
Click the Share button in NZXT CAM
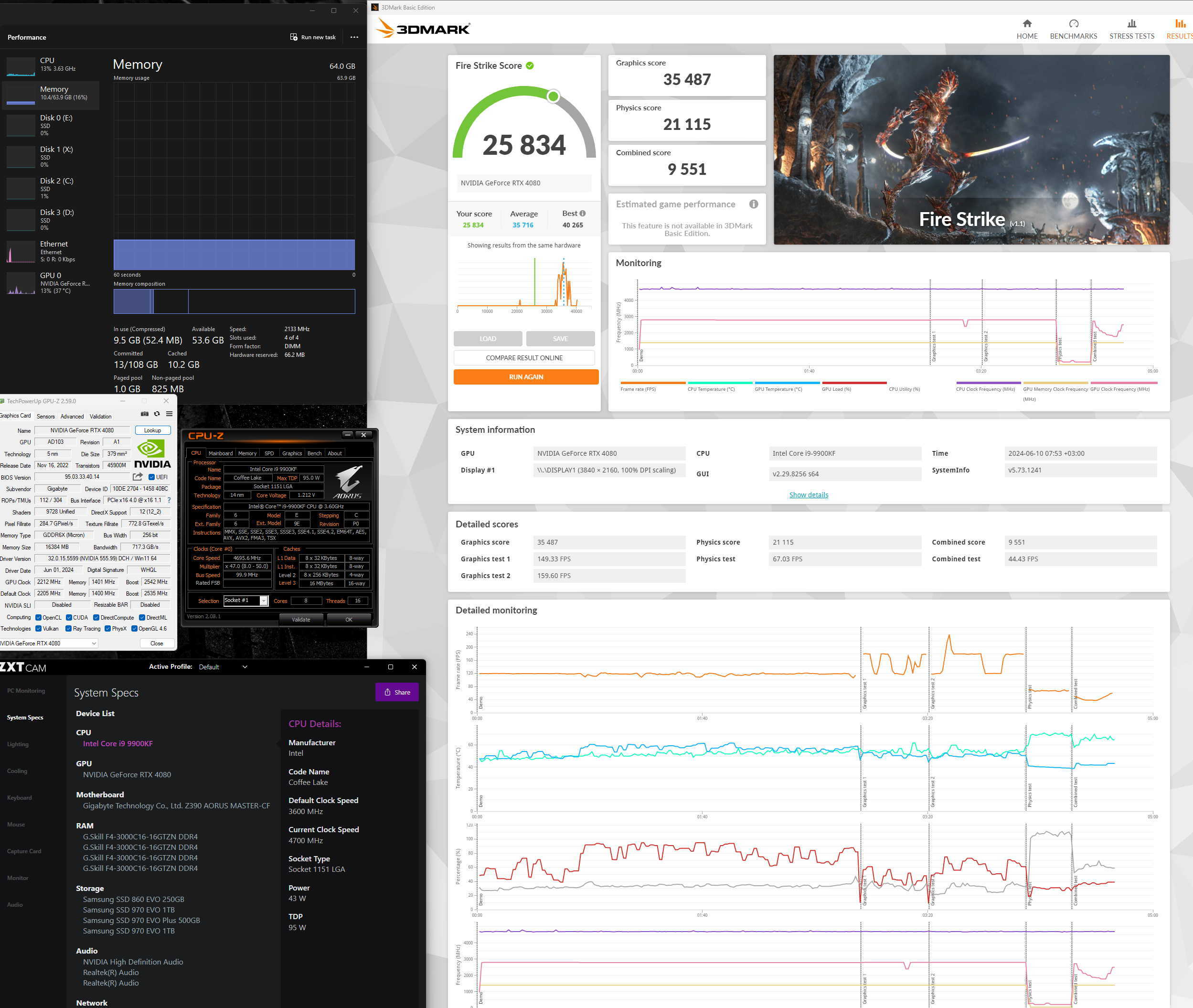click(397, 692)
